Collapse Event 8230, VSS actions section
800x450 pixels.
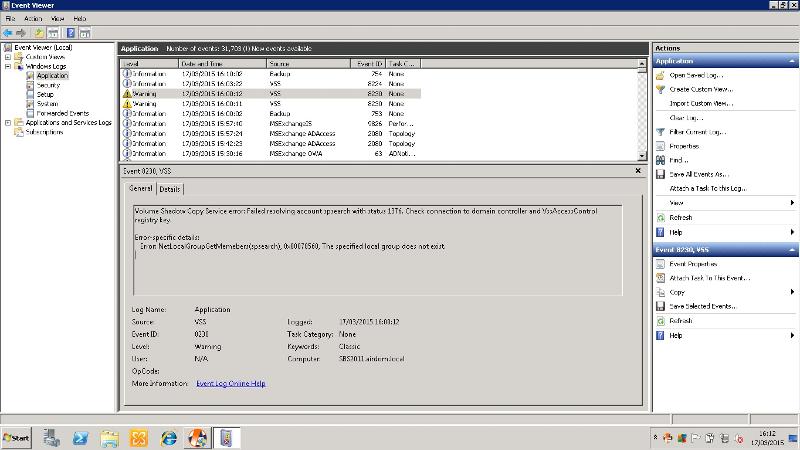pyautogui.click(x=792, y=250)
